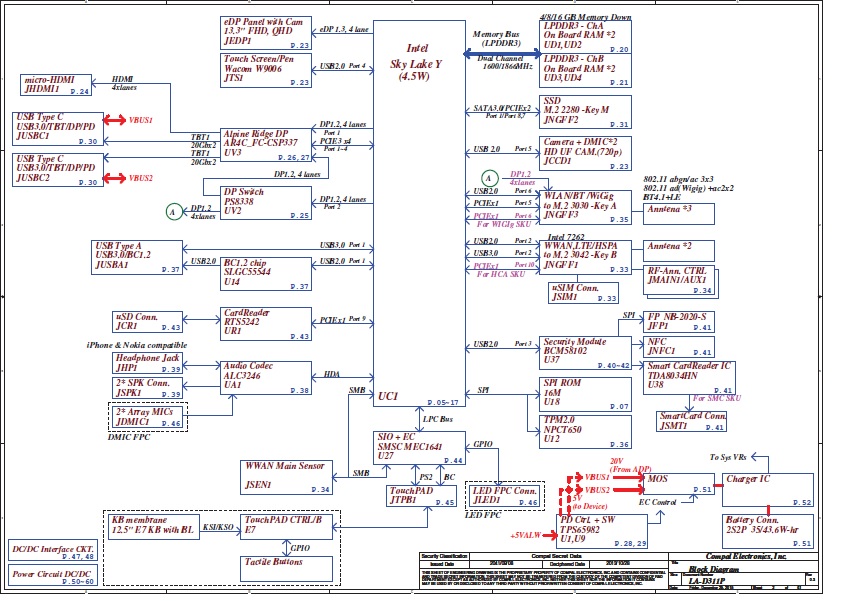Click the "Anntena *2" box

679,251
